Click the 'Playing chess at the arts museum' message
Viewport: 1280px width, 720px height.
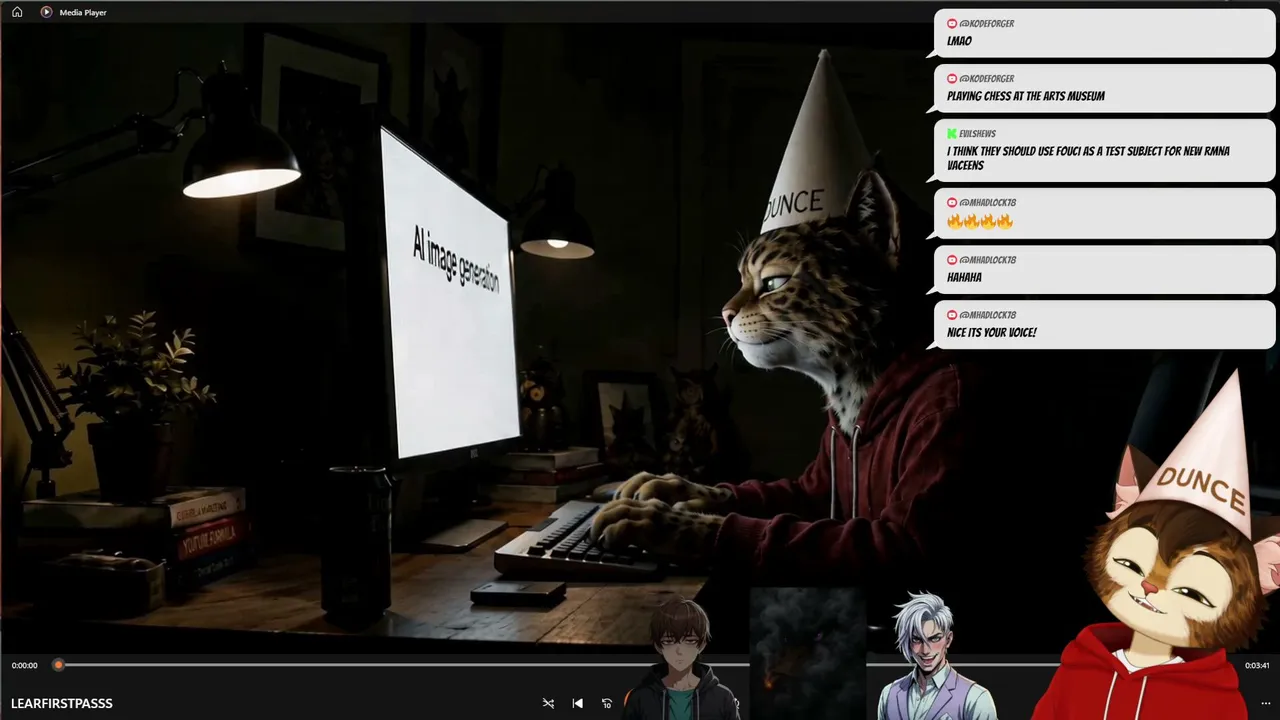point(1104,88)
